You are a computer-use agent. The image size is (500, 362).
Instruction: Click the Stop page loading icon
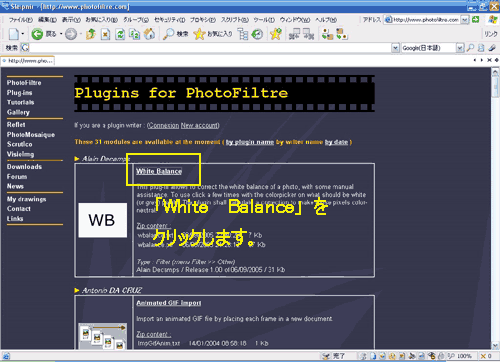click(x=106, y=34)
